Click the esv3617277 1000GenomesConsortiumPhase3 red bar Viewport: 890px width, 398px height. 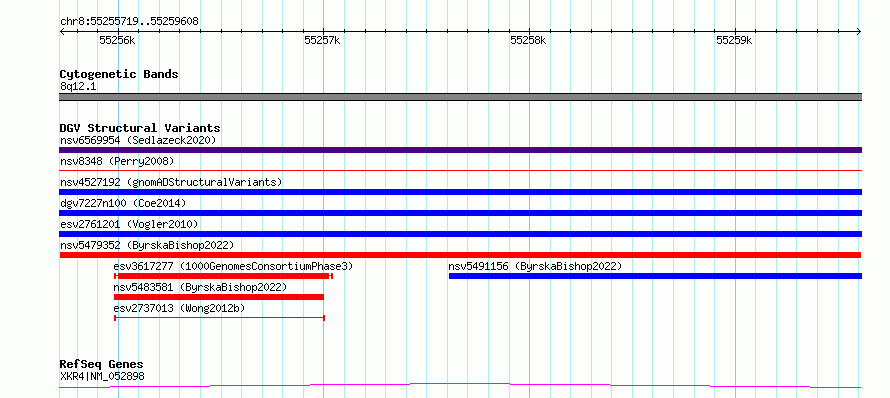click(223, 276)
